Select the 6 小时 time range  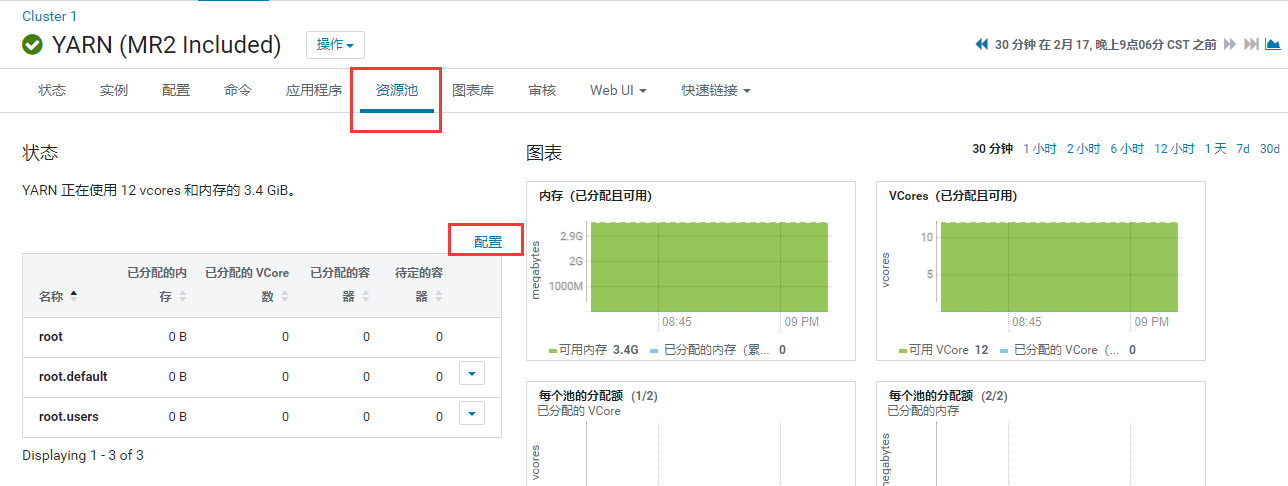coord(1127,149)
